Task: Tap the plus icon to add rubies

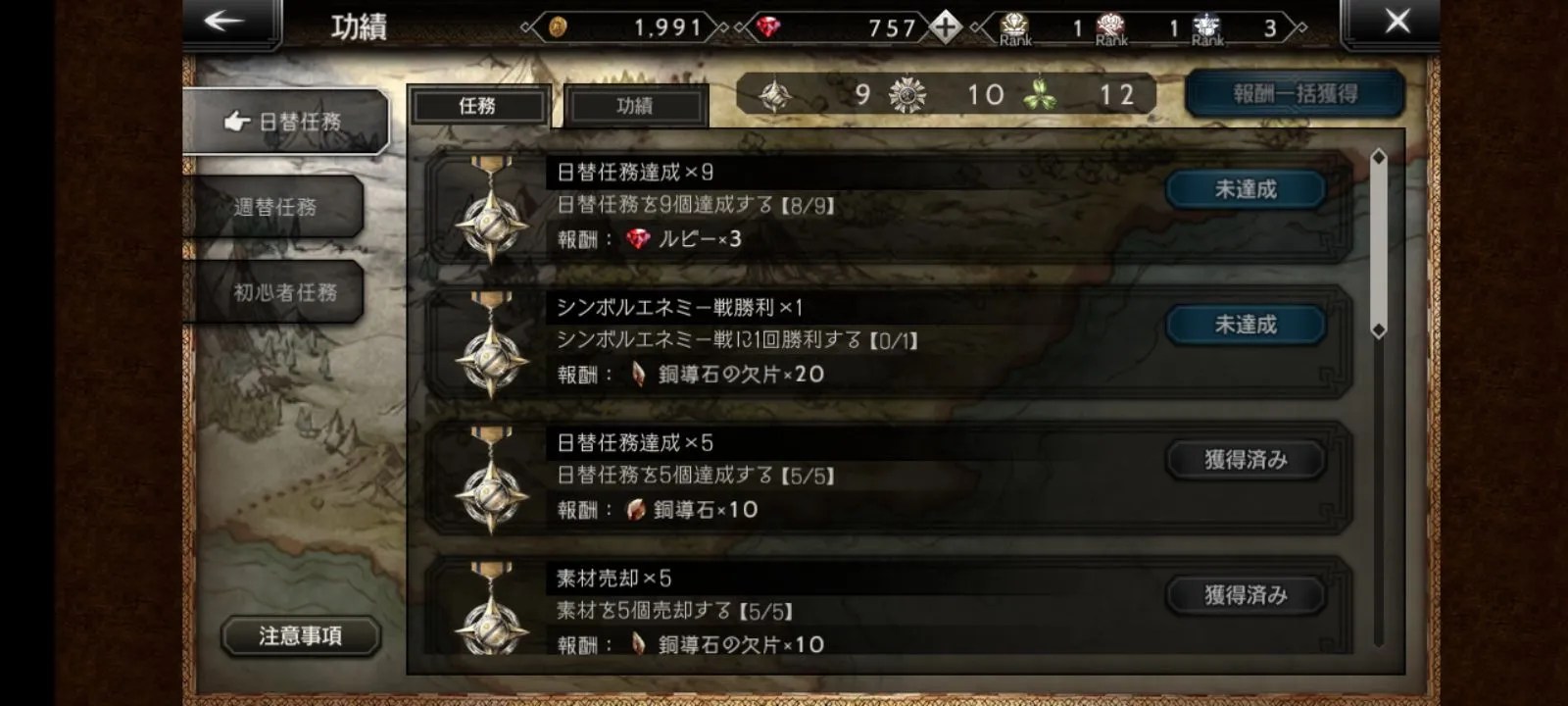Action: [x=945, y=26]
